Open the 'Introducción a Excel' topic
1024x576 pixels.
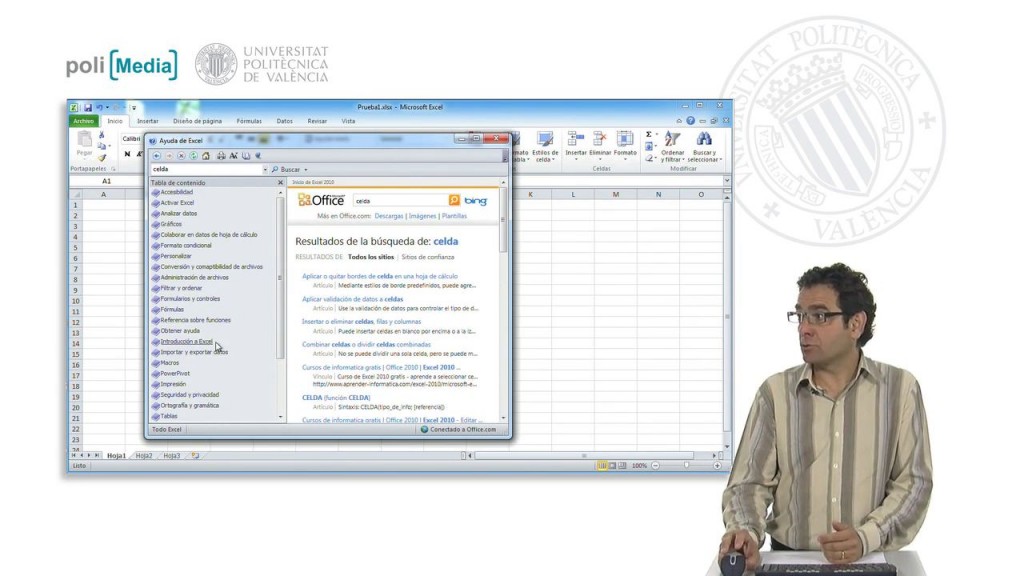[x=187, y=342]
